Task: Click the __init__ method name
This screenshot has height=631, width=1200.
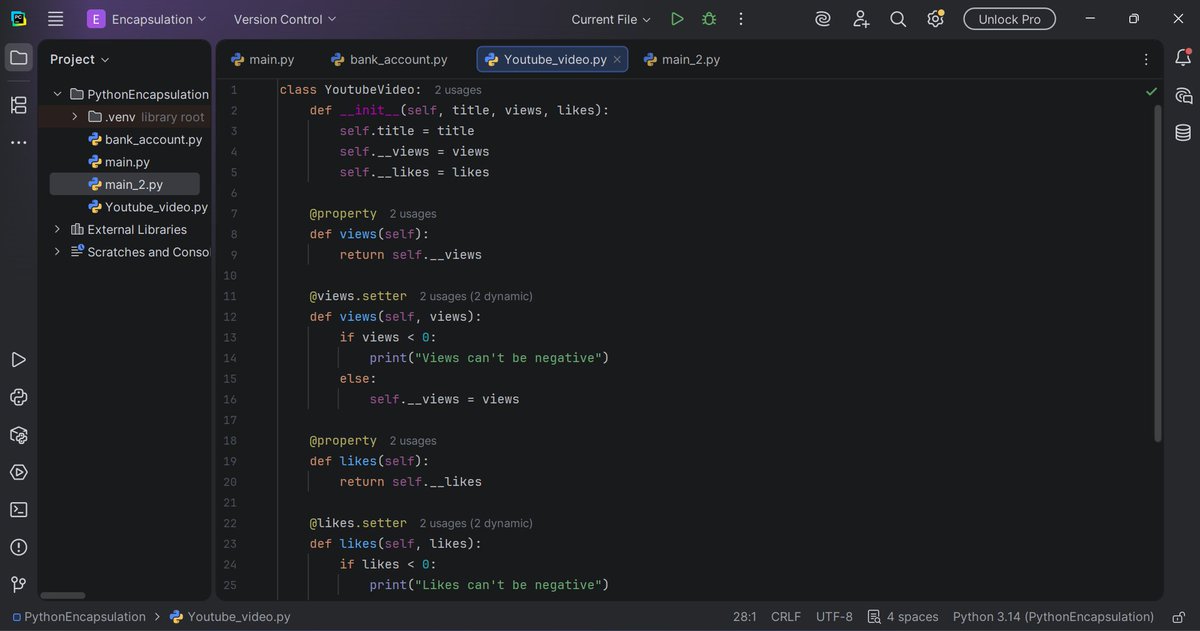Action: 369,110
